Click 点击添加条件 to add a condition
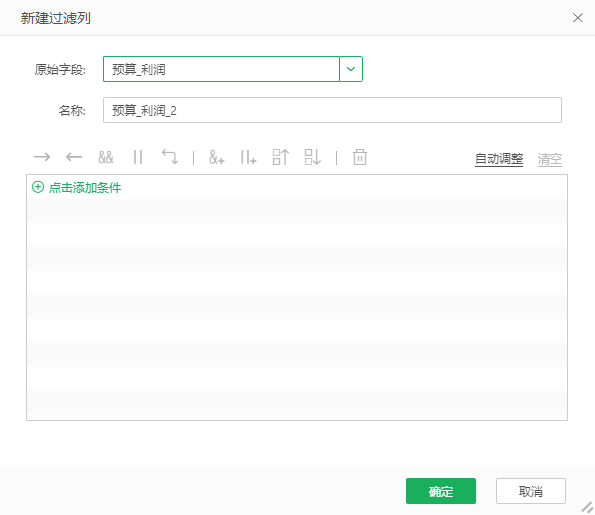Image resolution: width=595 pixels, height=515 pixels. 85,187
